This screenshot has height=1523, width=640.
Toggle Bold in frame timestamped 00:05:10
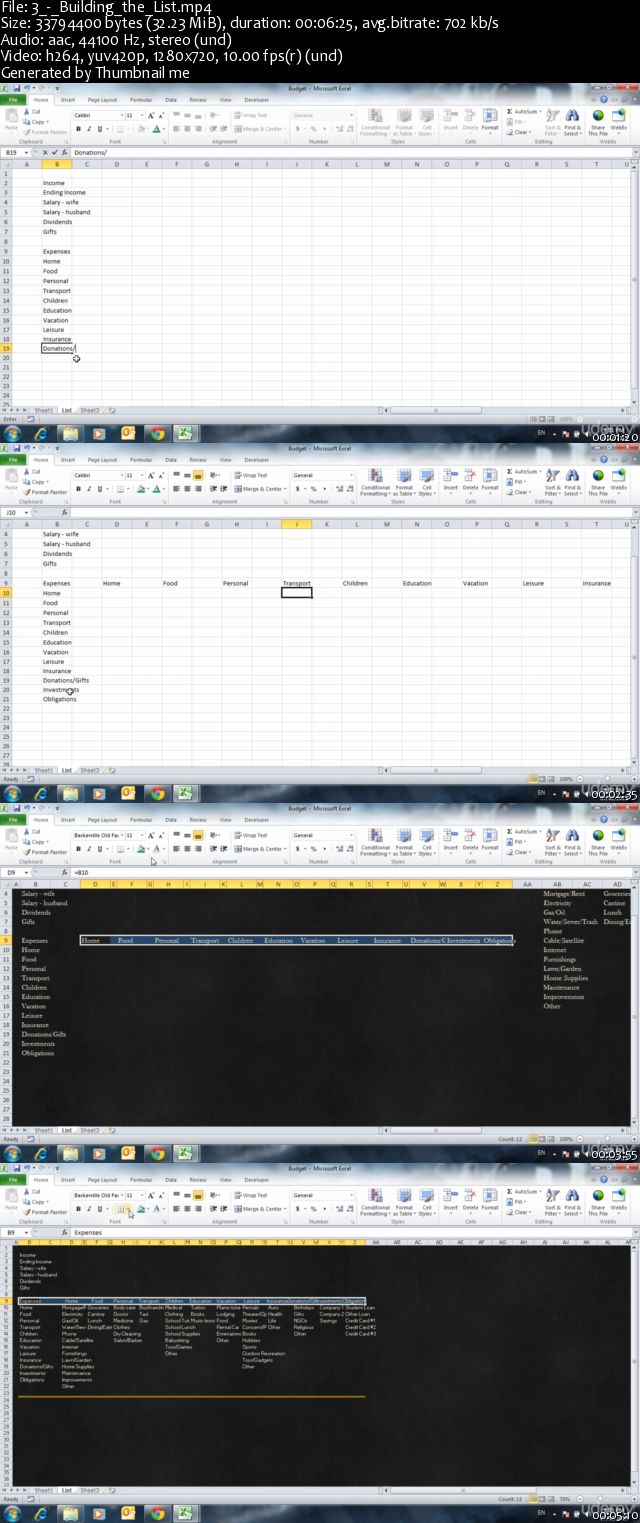[x=78, y=1209]
